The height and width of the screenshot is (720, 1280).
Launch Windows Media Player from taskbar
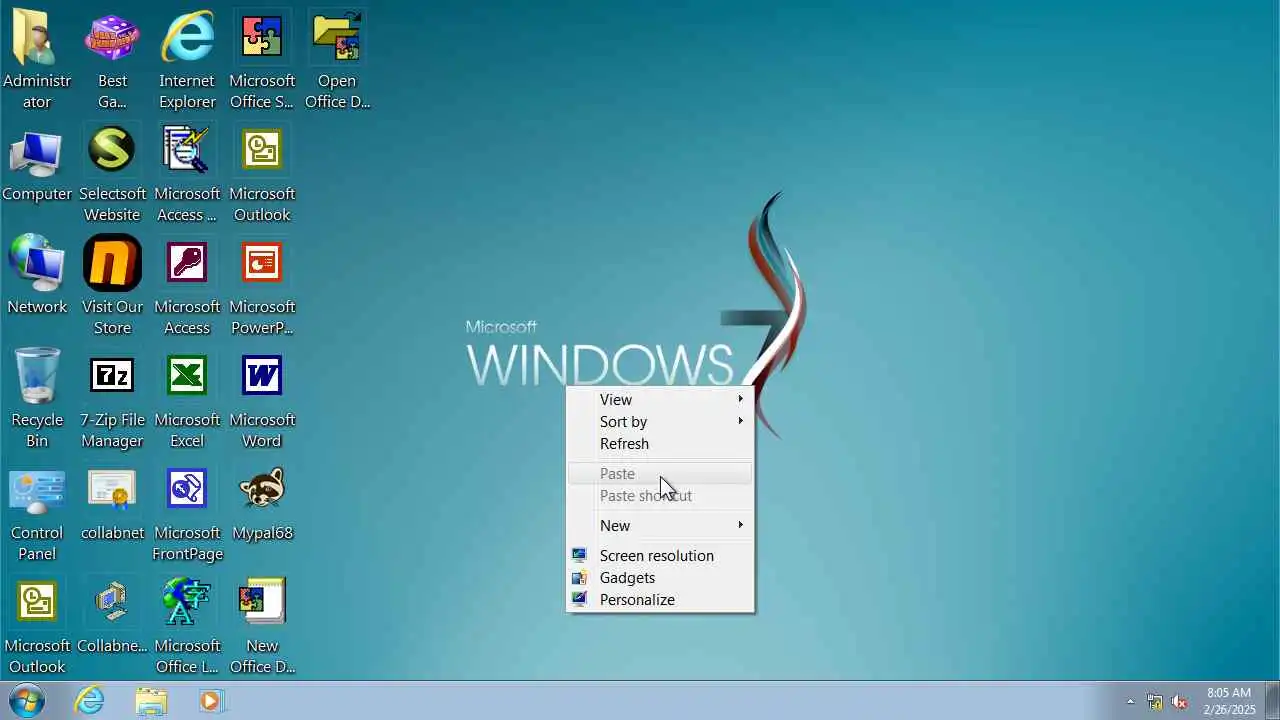(210, 701)
